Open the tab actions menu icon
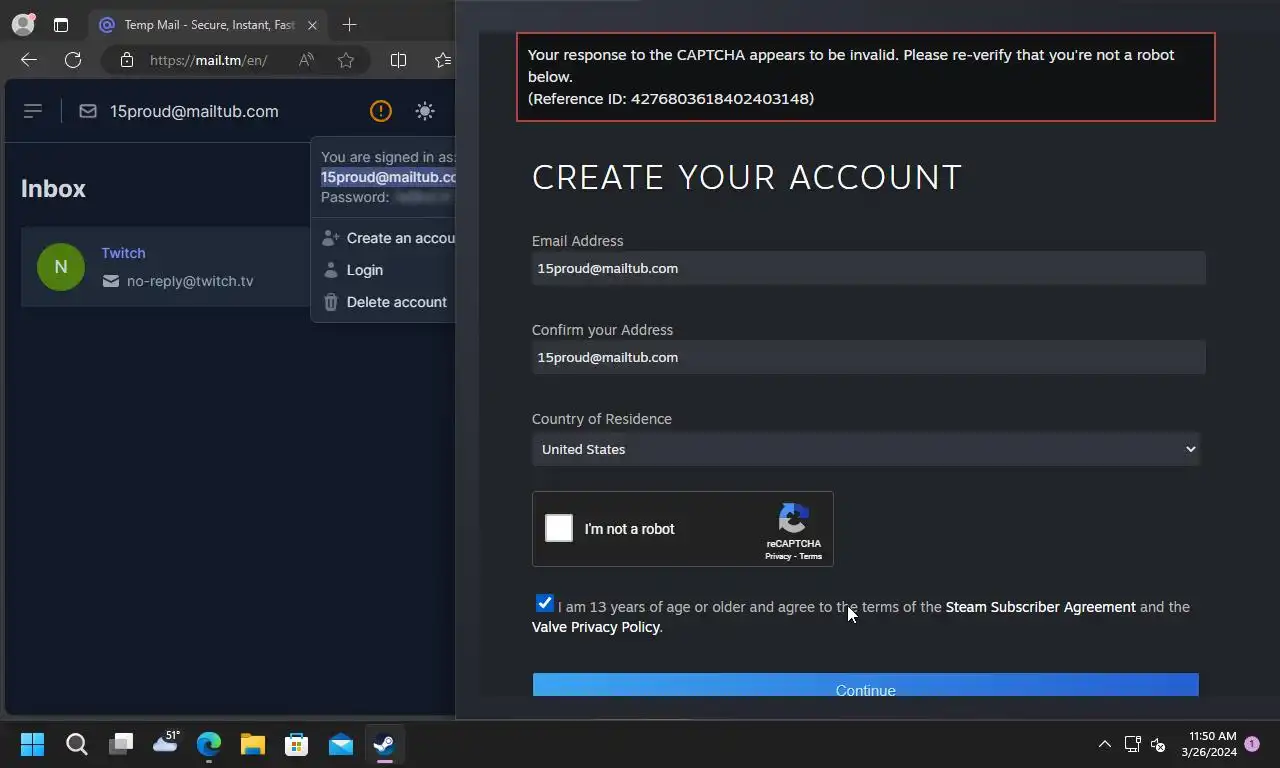Screen dimensions: 1280x768 pyautogui.click(x=61, y=25)
